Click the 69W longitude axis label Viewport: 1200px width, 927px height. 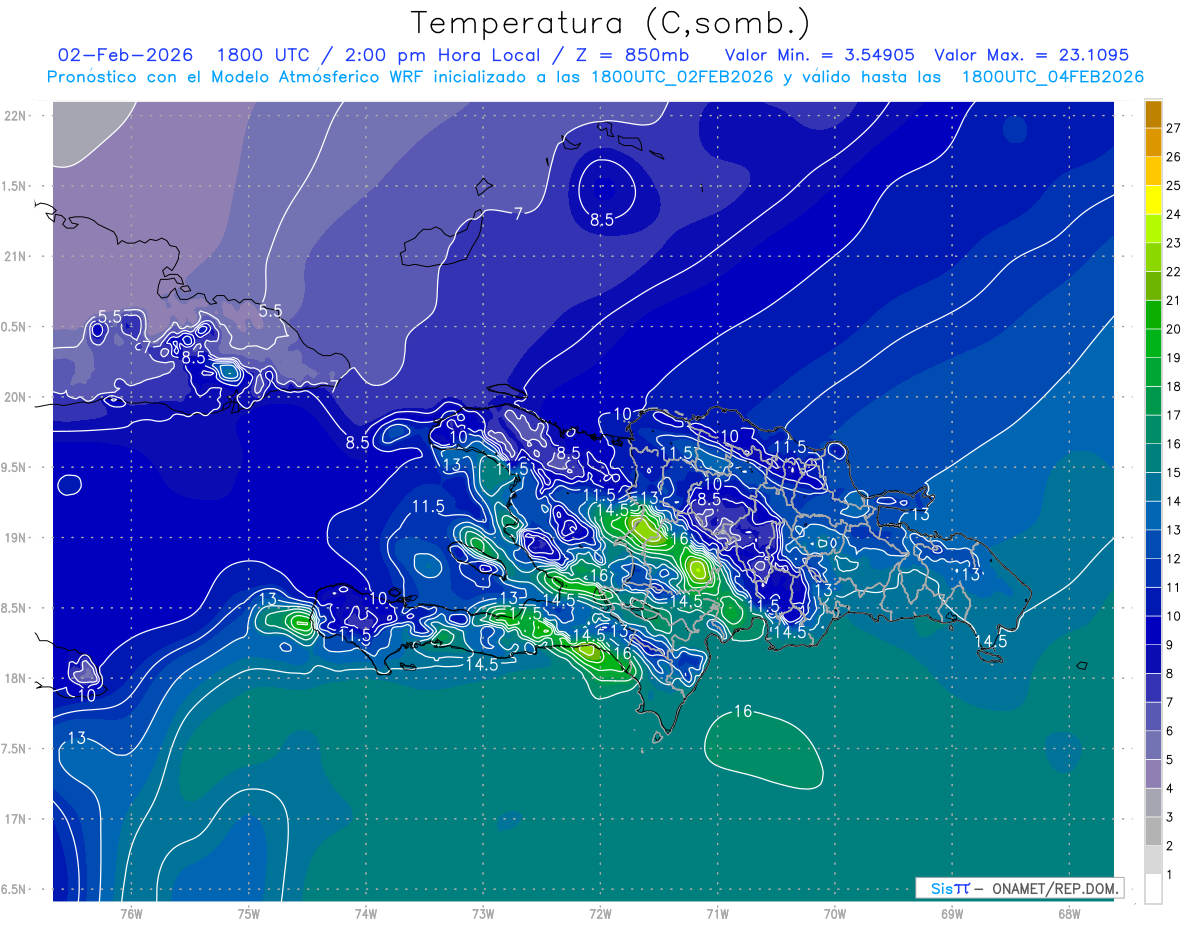952,914
